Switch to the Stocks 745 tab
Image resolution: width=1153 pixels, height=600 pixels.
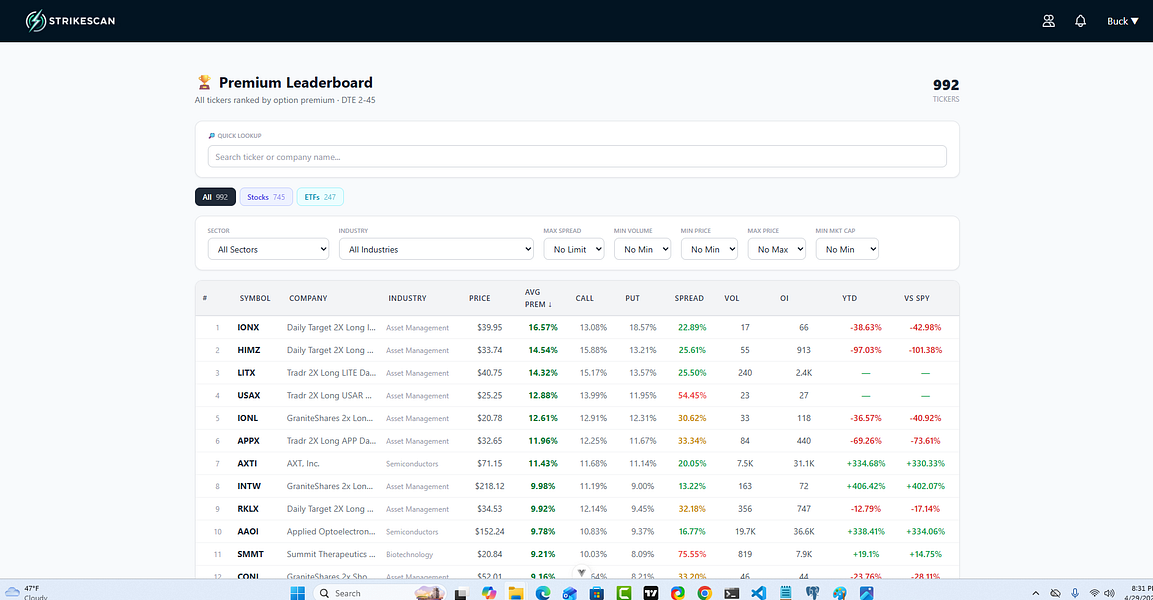point(266,197)
